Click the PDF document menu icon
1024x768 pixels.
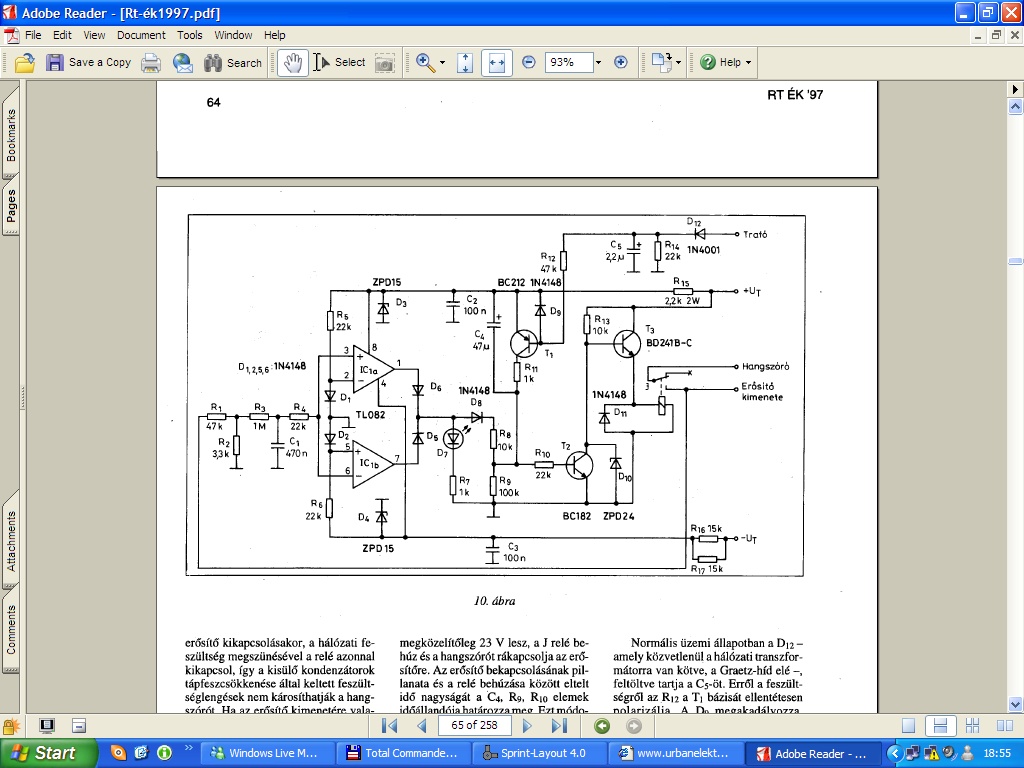[x=12, y=35]
